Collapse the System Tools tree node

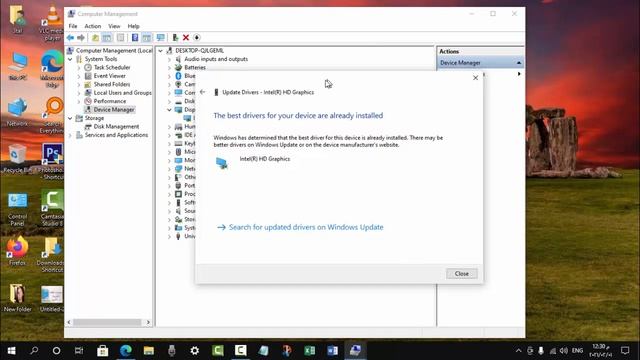70,59
